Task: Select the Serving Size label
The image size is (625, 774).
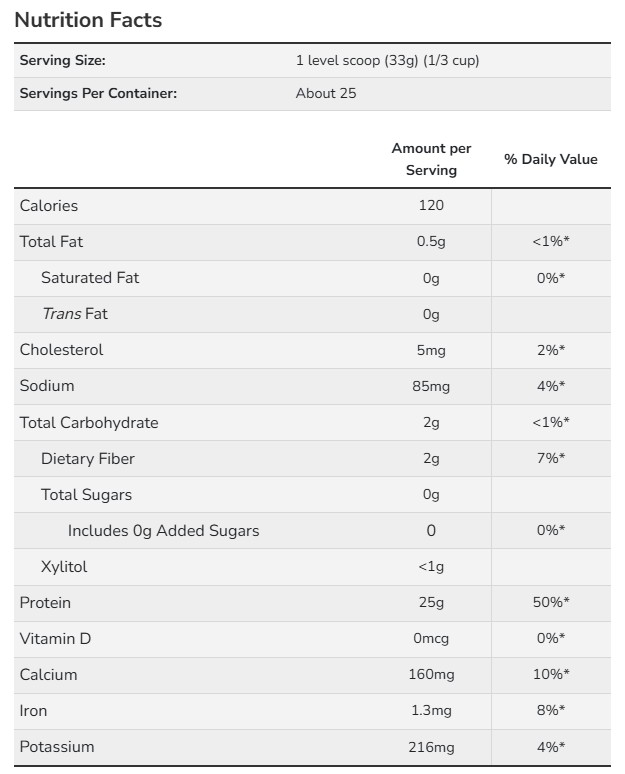Action: click(x=62, y=60)
